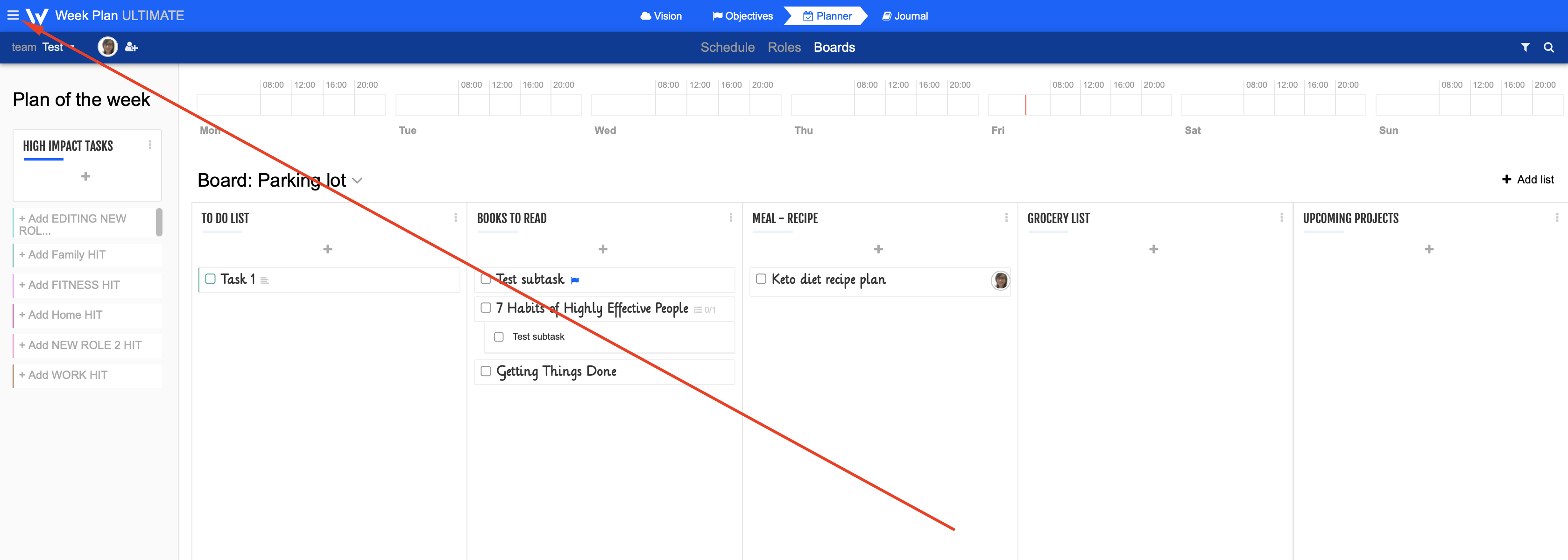Open Meal - Recipe options menu
The width and height of the screenshot is (1568, 560).
pos(1006,217)
